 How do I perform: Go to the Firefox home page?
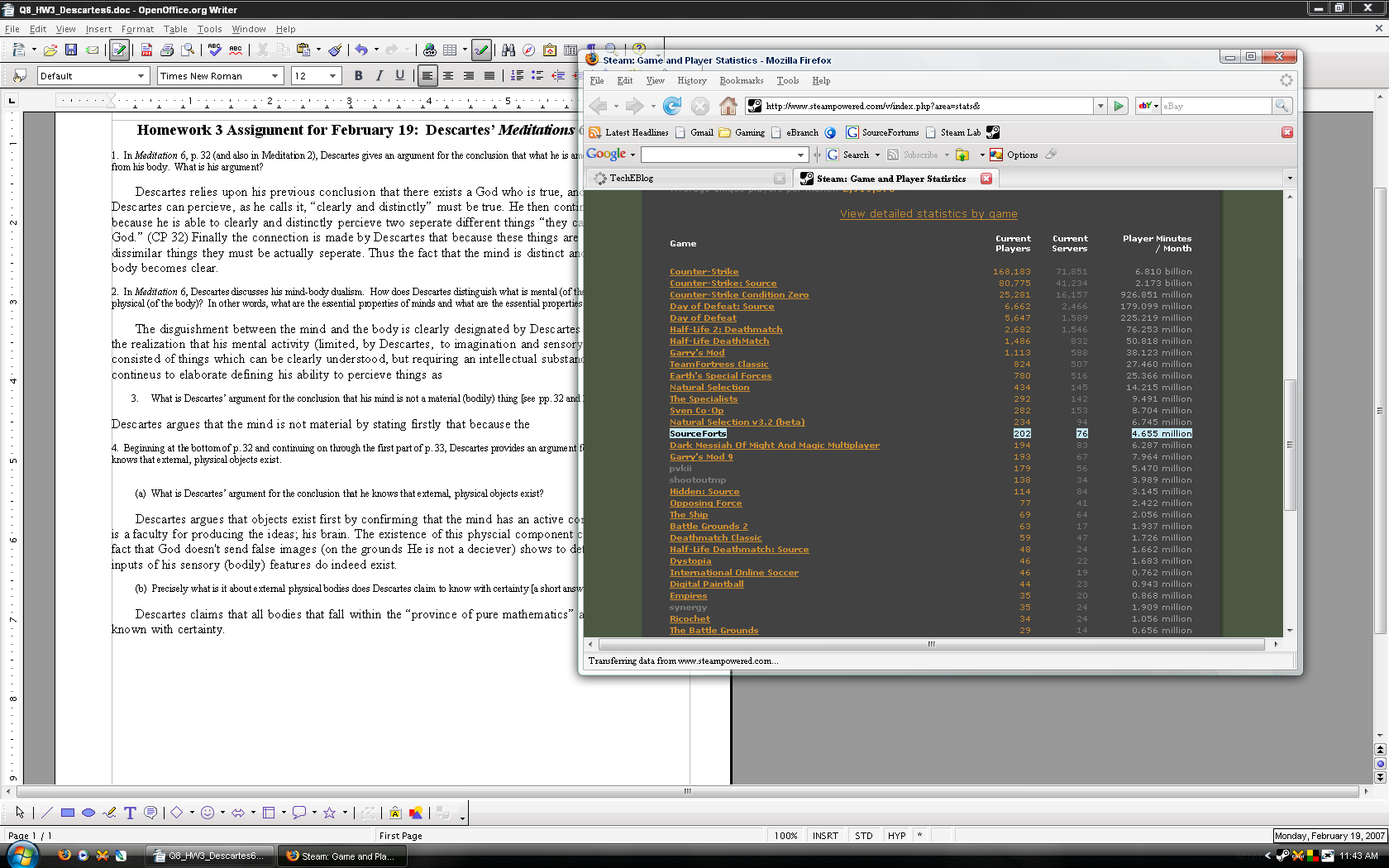(728, 106)
